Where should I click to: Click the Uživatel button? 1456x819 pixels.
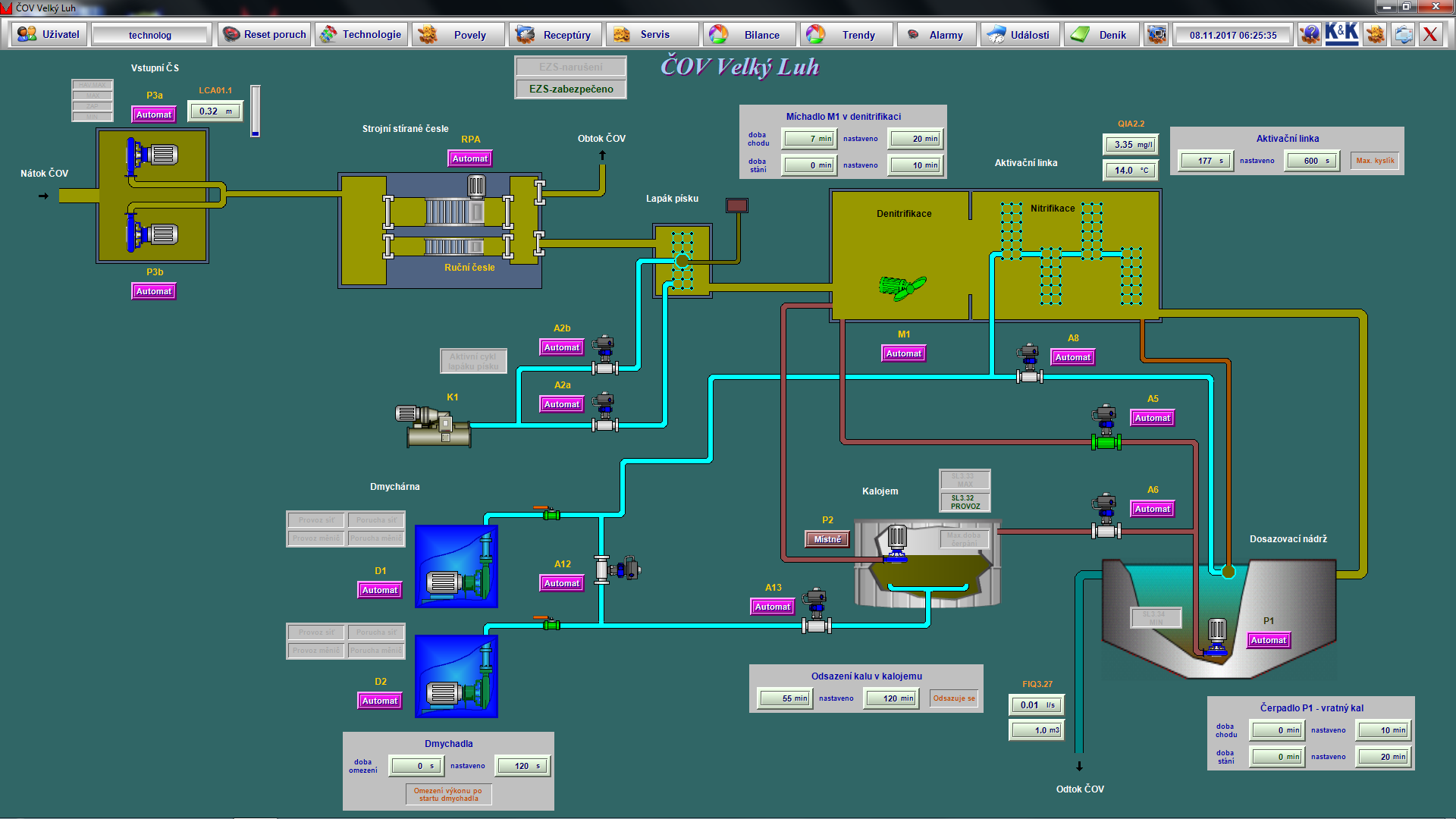(49, 35)
